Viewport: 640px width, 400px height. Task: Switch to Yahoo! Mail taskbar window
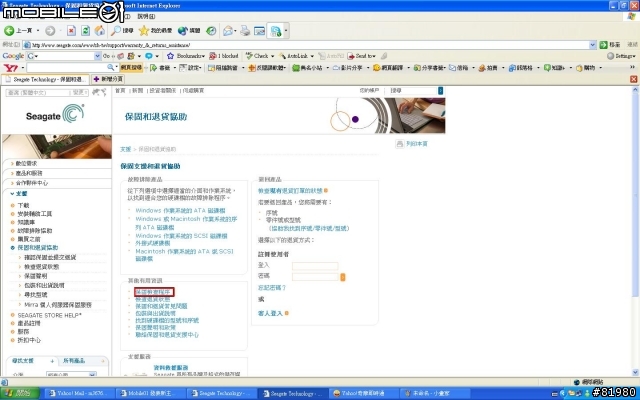pyautogui.click(x=78, y=393)
